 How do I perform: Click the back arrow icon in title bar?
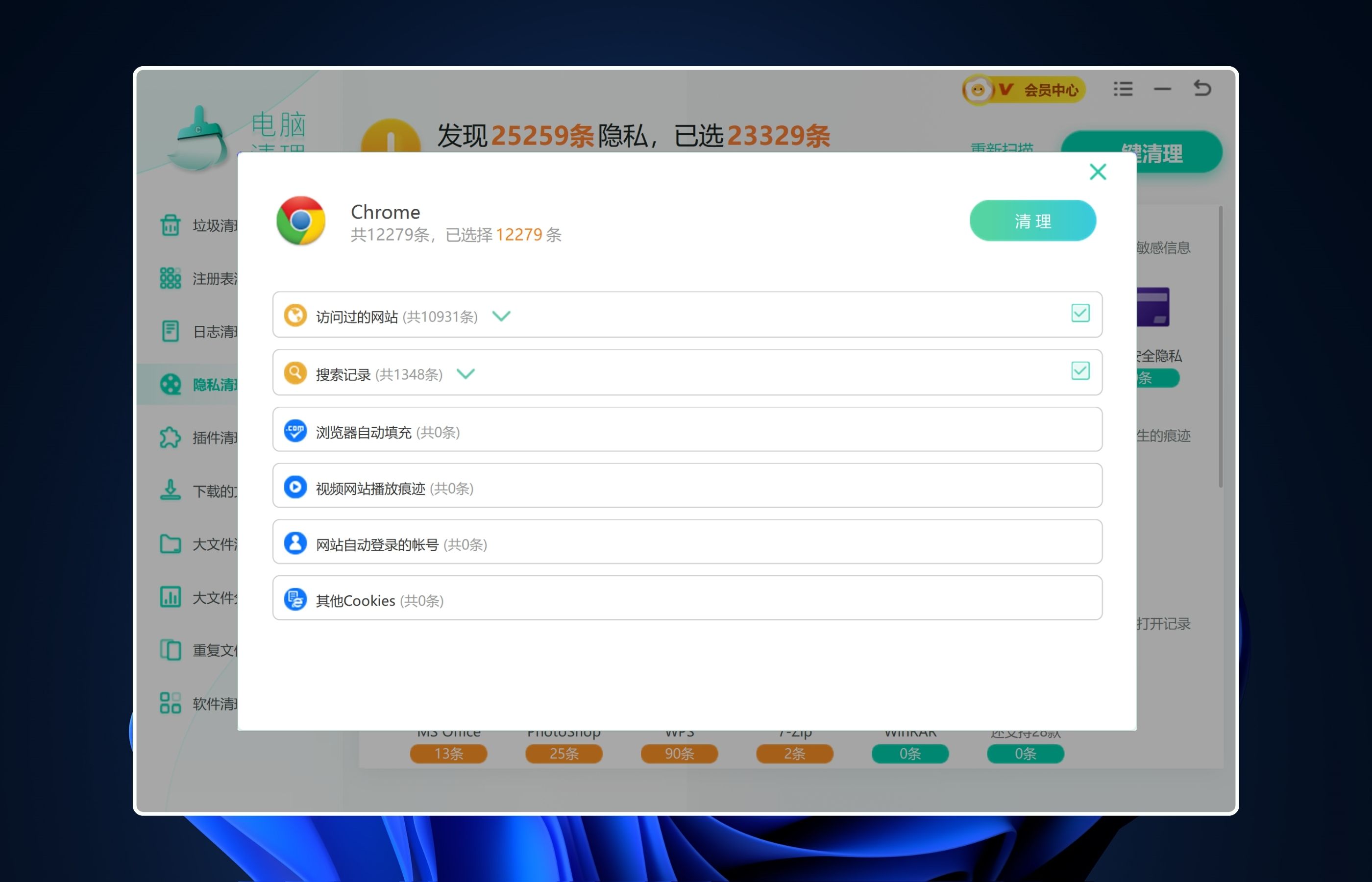coord(1202,88)
